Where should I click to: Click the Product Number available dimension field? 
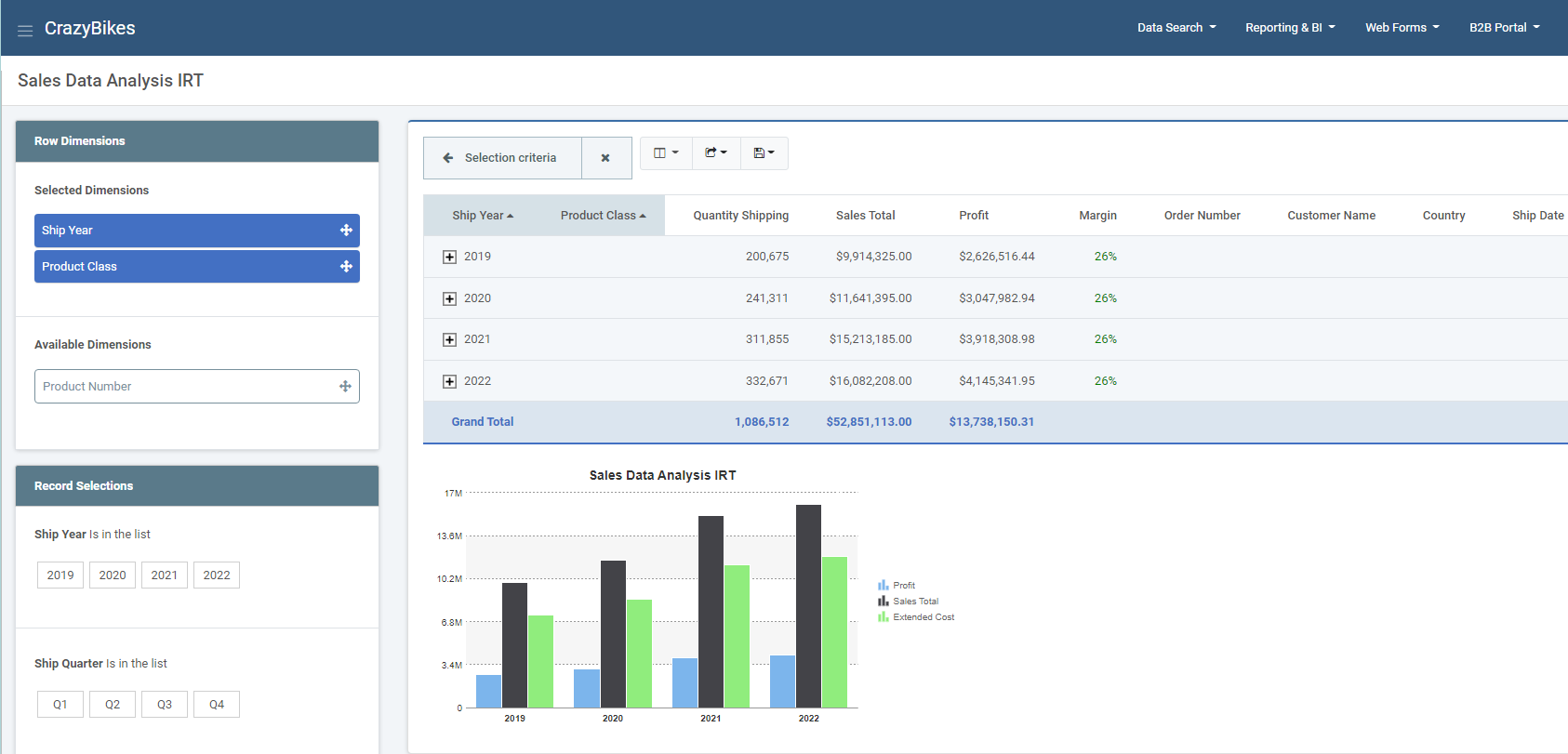(197, 387)
